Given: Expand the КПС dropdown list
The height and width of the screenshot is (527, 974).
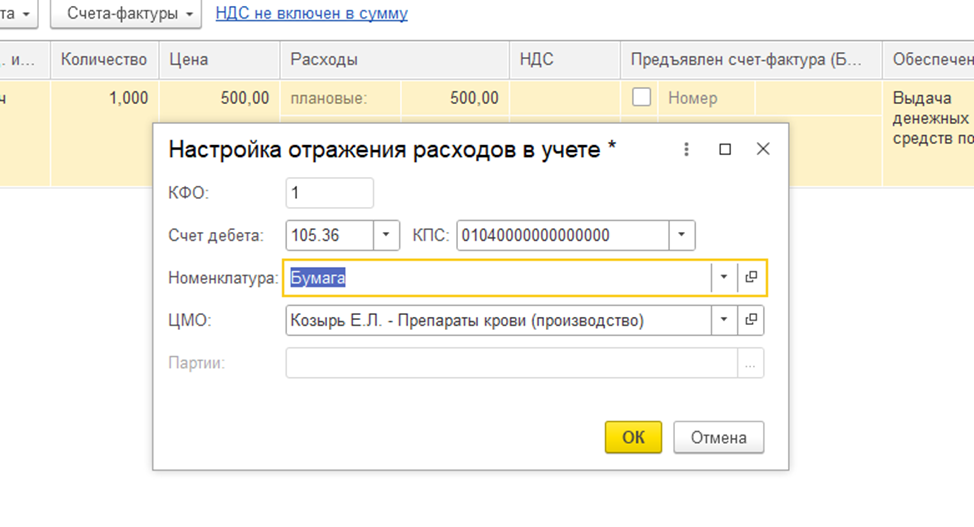Looking at the screenshot, I should coord(681,235).
